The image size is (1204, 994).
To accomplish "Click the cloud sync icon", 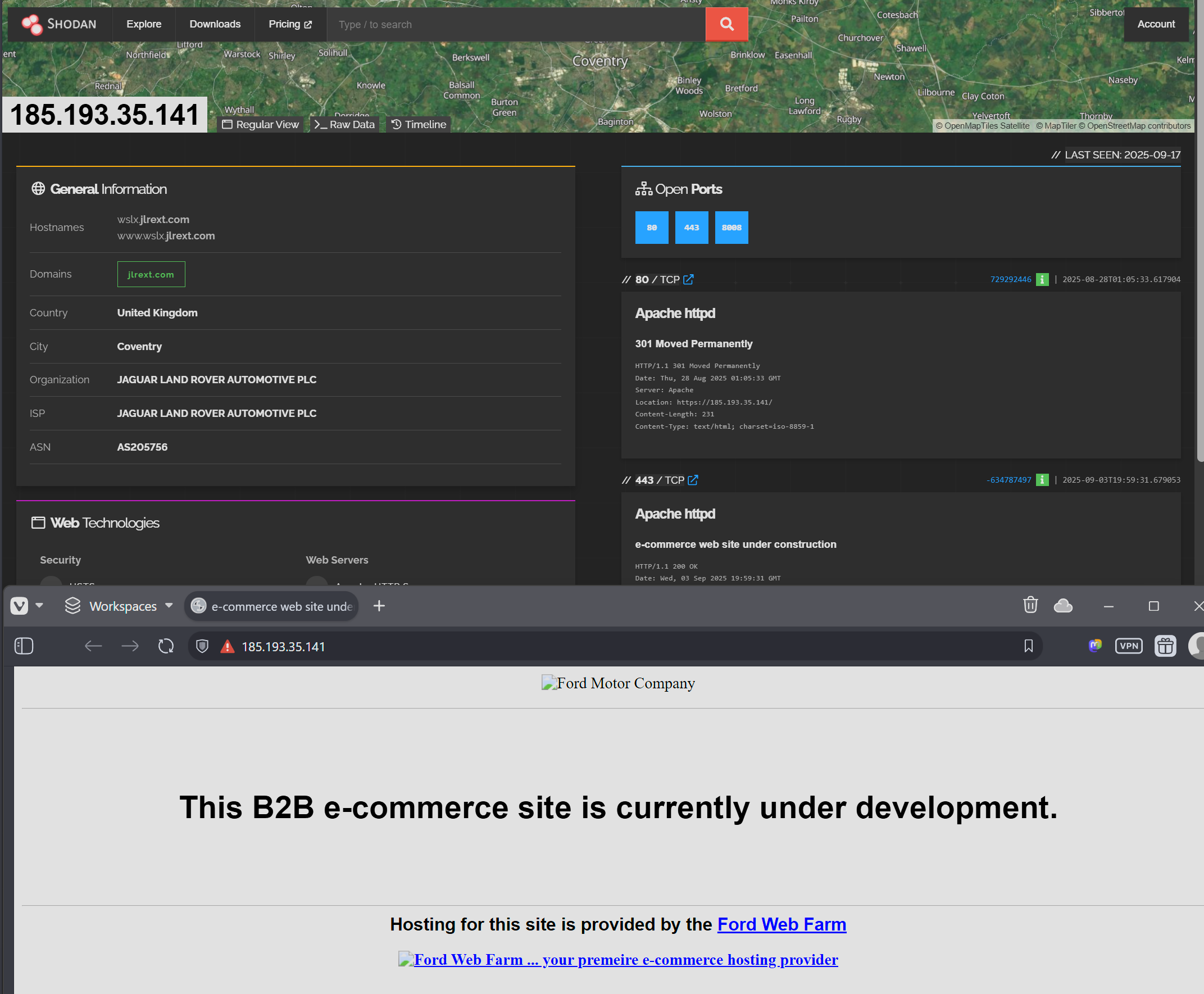I will (1062, 605).
